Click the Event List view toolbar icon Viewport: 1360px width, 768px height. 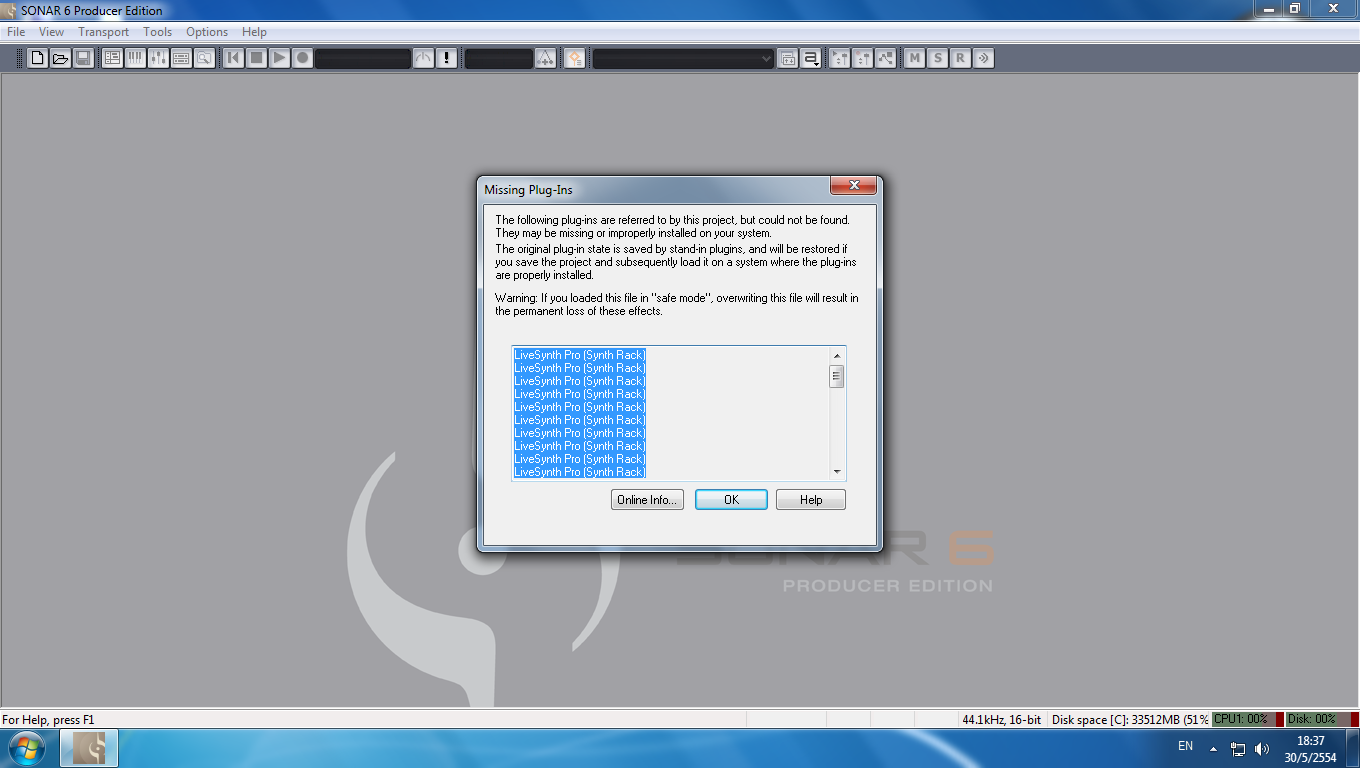(181, 58)
